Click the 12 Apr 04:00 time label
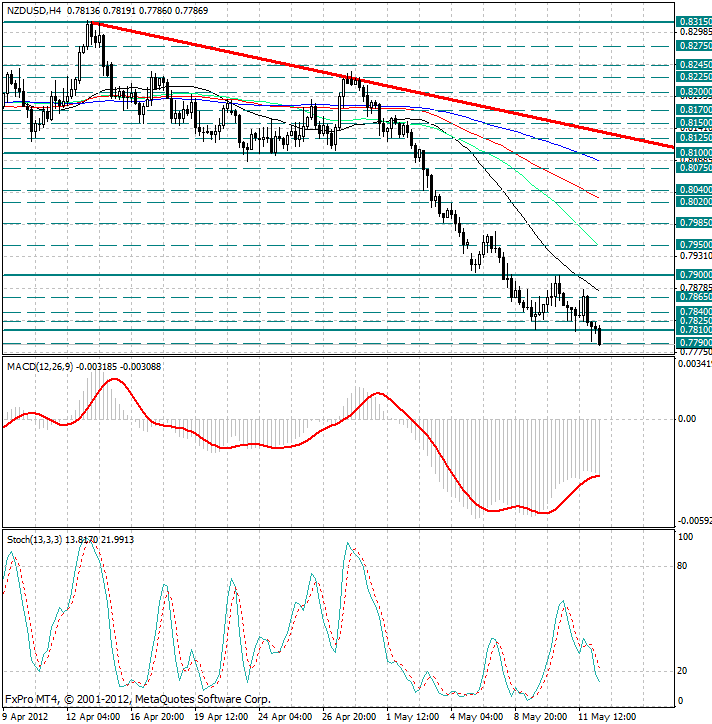This screenshot has width=712, height=724. [94, 717]
